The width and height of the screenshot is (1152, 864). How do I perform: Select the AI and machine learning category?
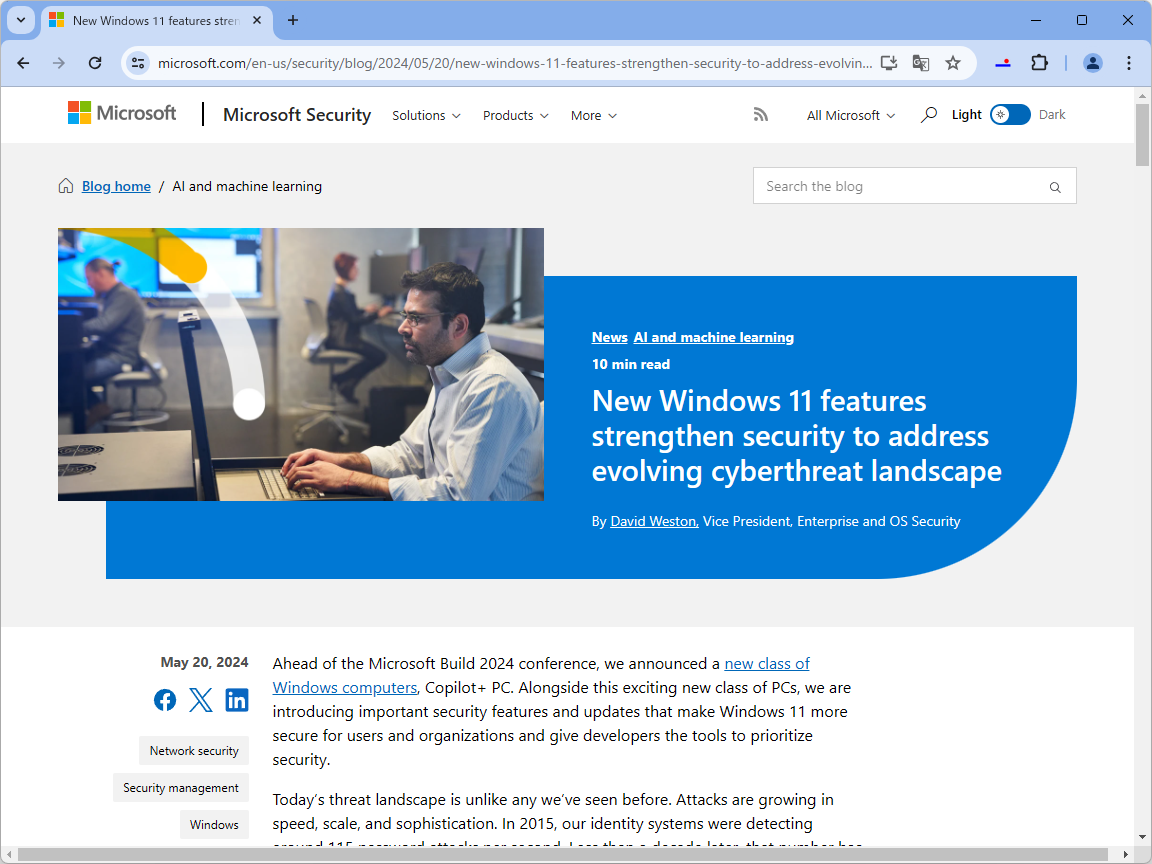click(713, 337)
